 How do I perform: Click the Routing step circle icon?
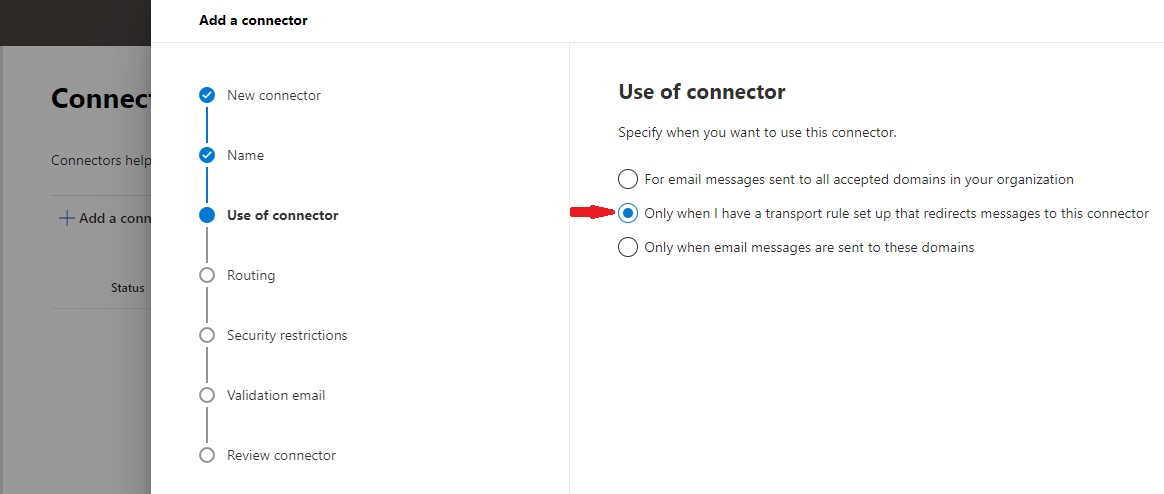click(x=207, y=275)
